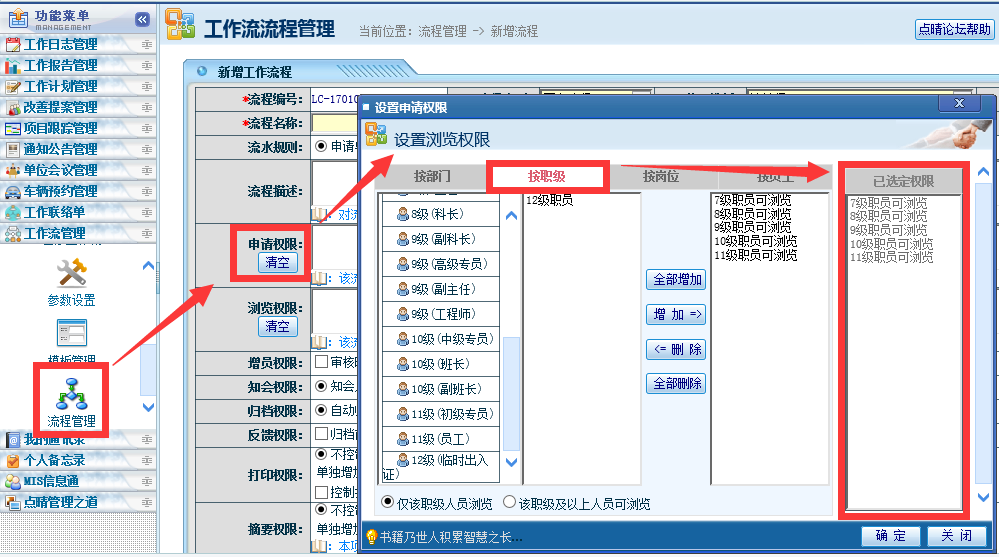Select 11级(员工) person icon in list

coord(403,439)
